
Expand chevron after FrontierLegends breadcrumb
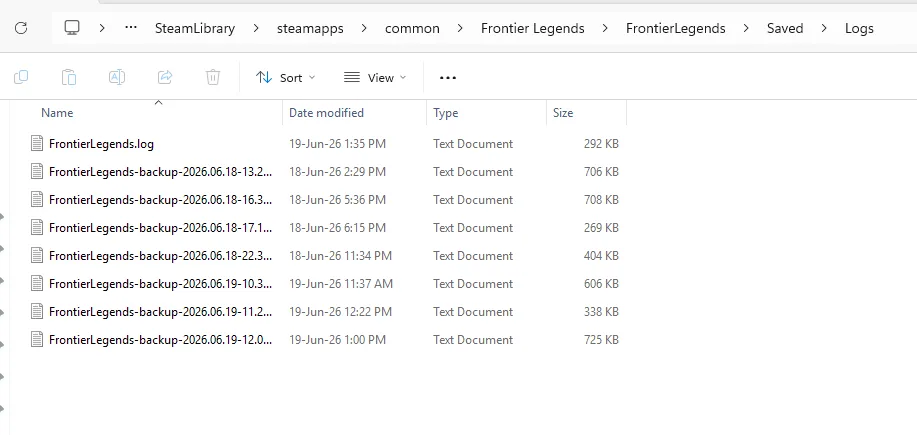tap(746, 28)
